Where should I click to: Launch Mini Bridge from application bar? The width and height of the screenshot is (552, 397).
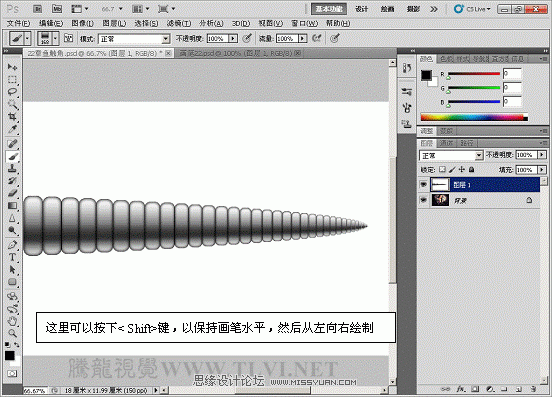coord(57,9)
